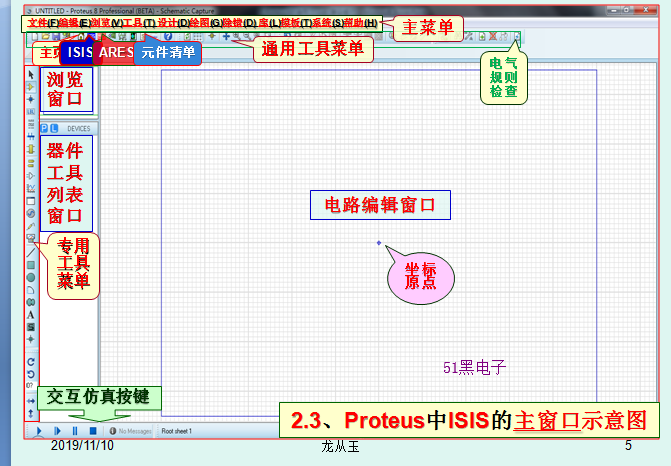Mirror vertically with Y-mirror icon
671x466 pixels.
[x=31, y=414]
